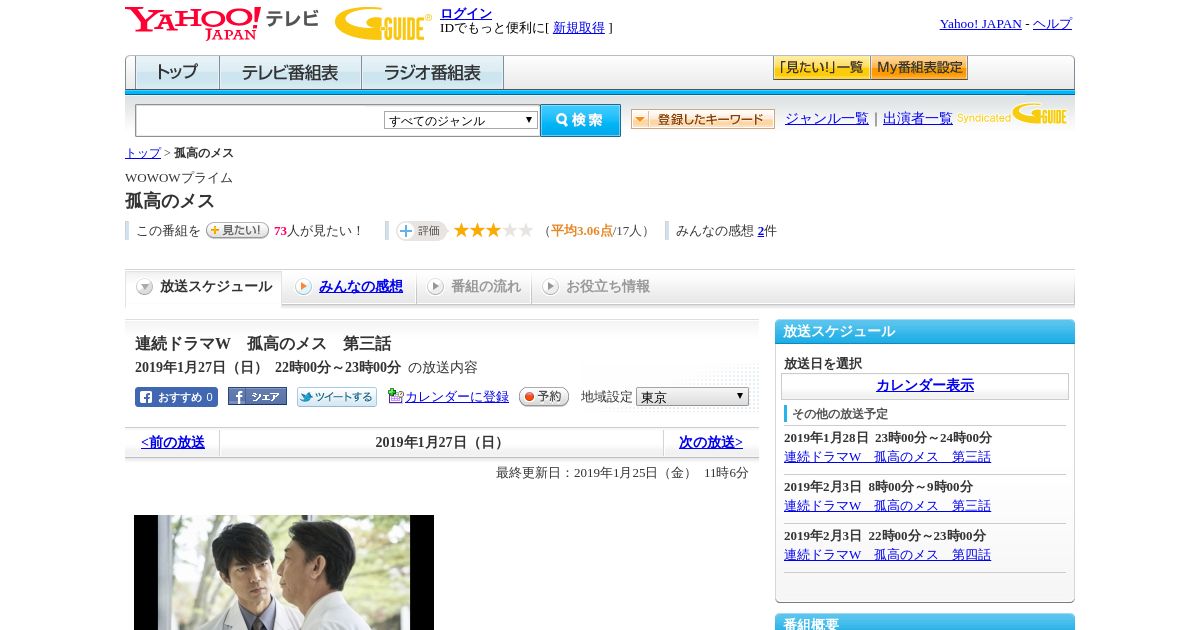Open the 第三話 link under 2019年1月28日
The height and width of the screenshot is (630, 1200).
[887, 457]
